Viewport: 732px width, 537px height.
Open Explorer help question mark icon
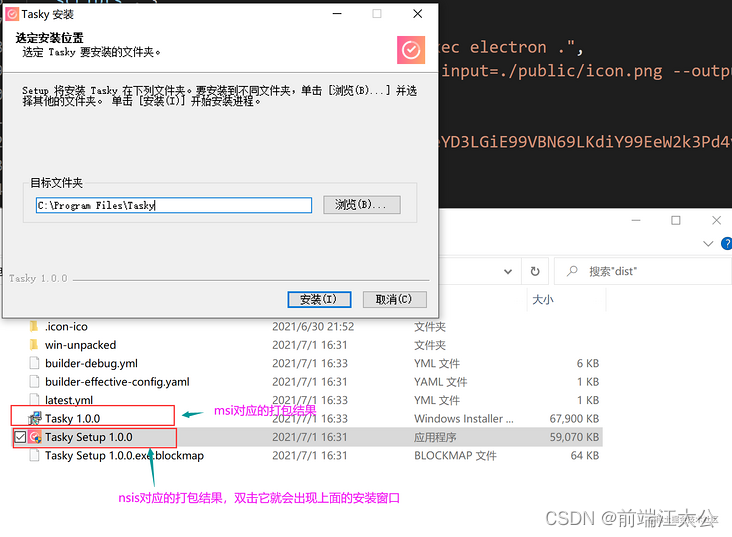726,244
